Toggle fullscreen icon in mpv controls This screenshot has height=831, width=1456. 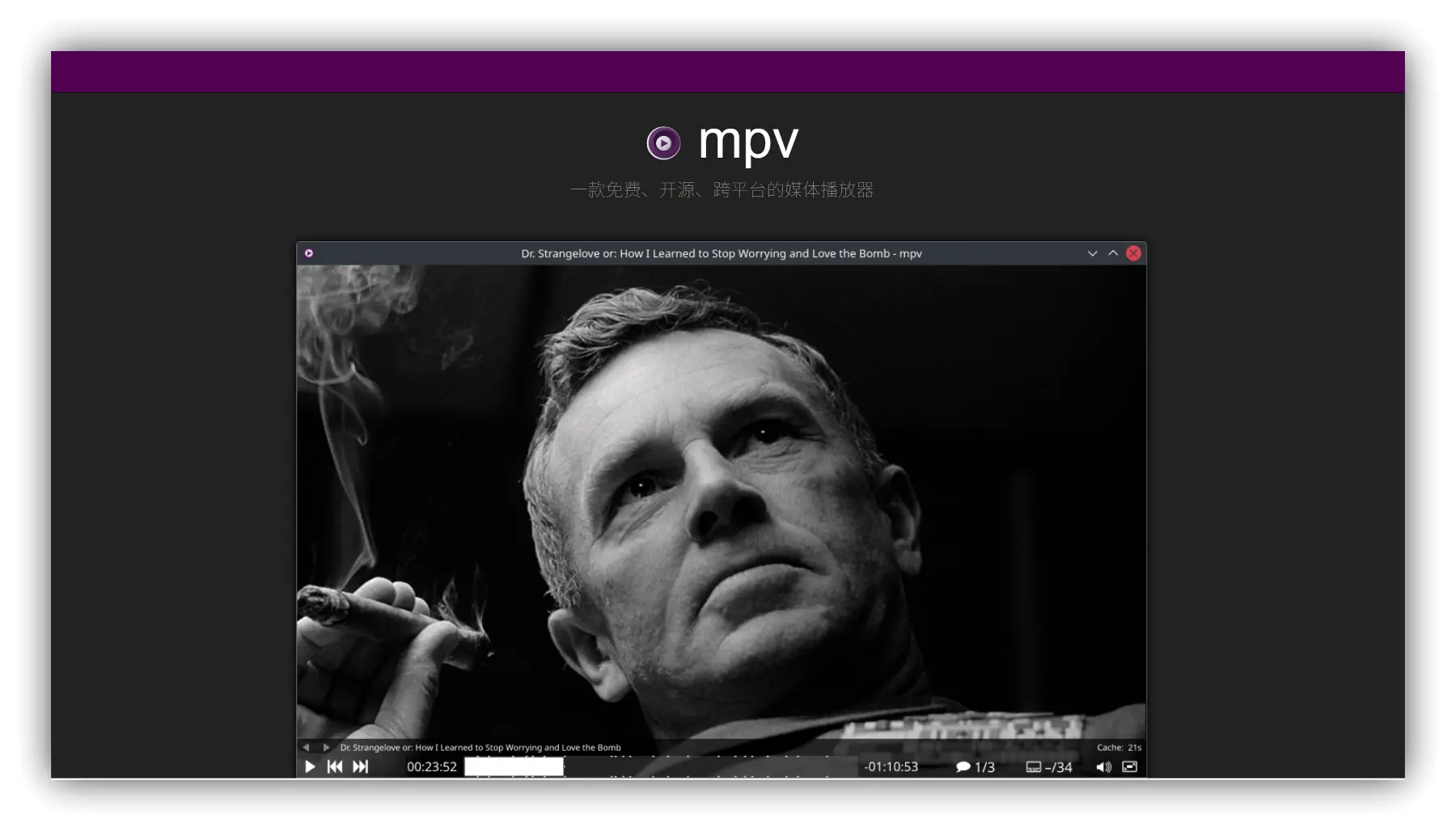[1130, 766]
